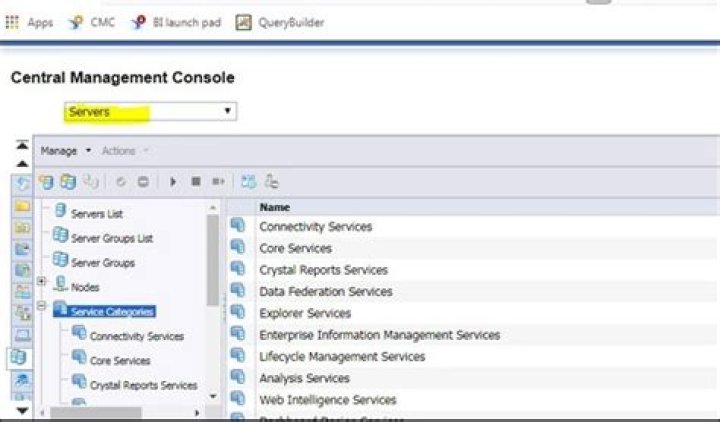The height and width of the screenshot is (422, 720).
Task: Select Server Groups List in the tree
Action: pyautogui.click(x=112, y=238)
